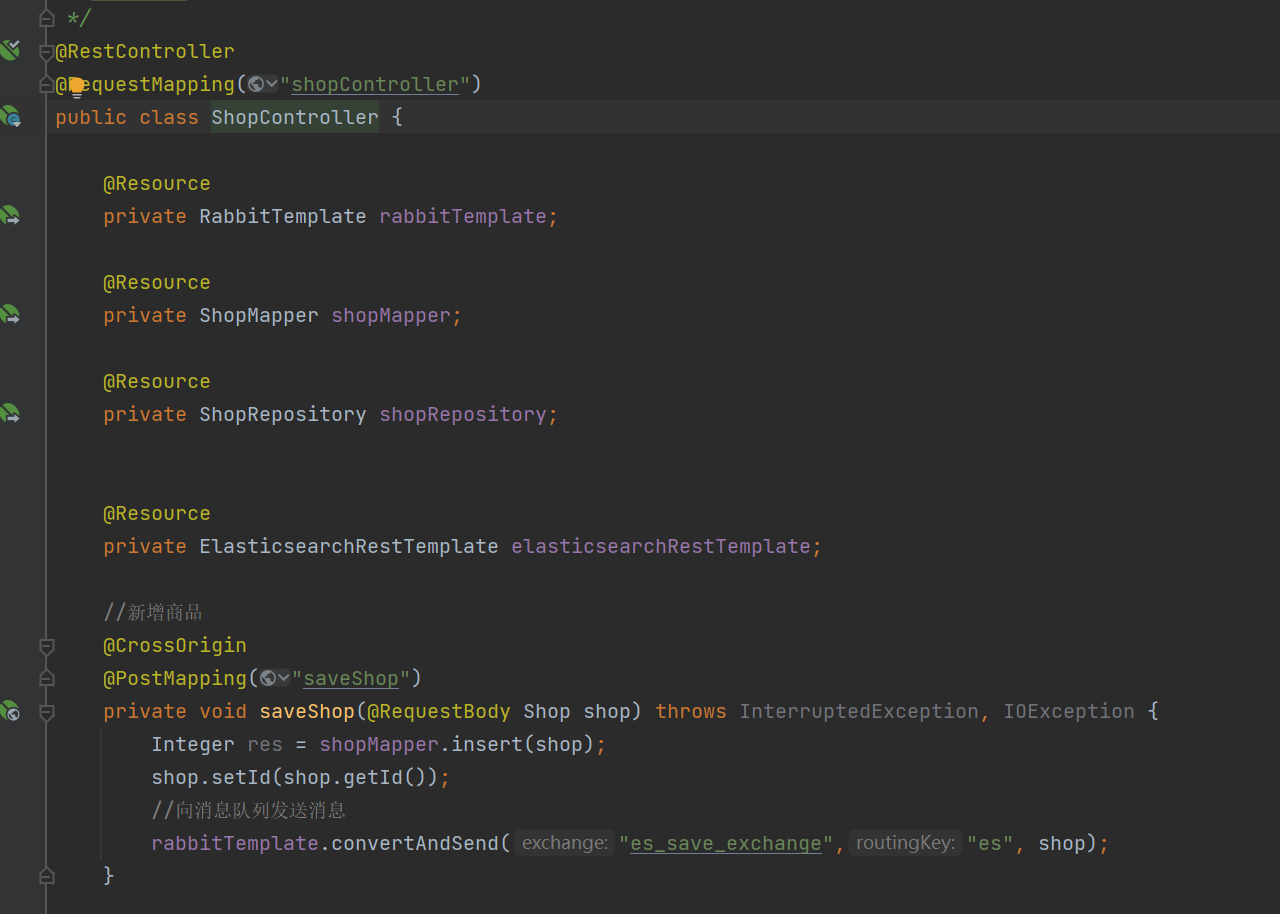Click the ShopController class name
This screenshot has width=1280, height=914.
click(295, 117)
